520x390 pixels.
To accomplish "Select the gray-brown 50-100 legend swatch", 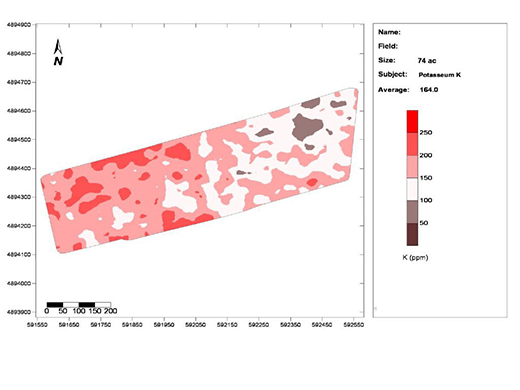I will pos(412,212).
